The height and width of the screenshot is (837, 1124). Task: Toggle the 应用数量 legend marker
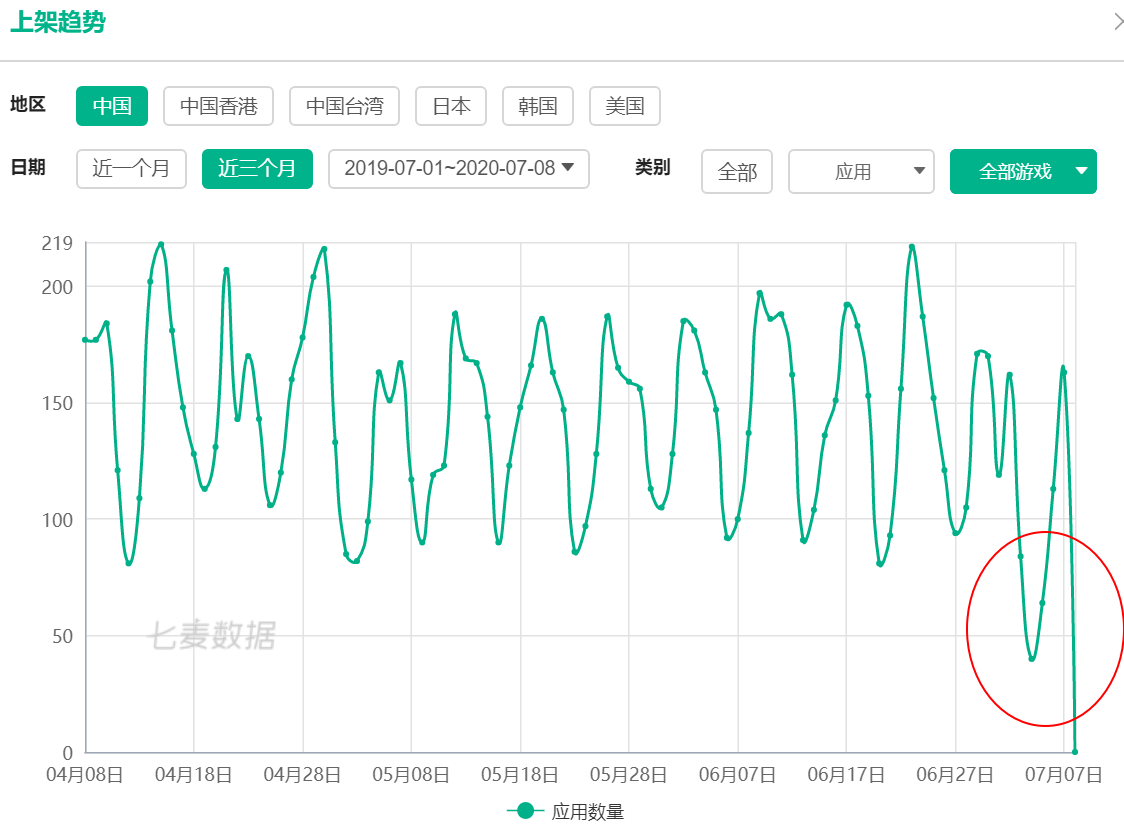click(x=525, y=811)
